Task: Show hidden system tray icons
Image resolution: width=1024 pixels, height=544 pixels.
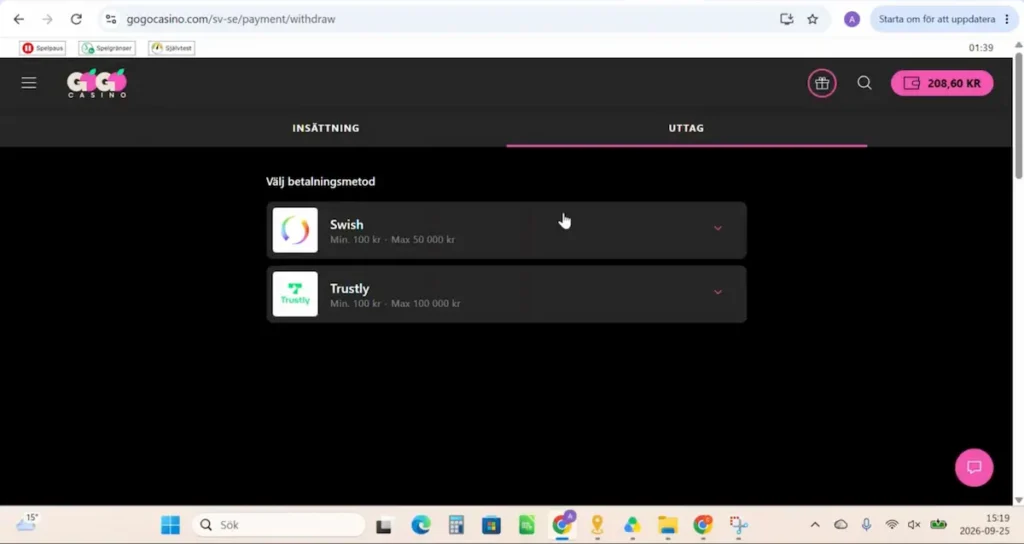Action: [815, 524]
